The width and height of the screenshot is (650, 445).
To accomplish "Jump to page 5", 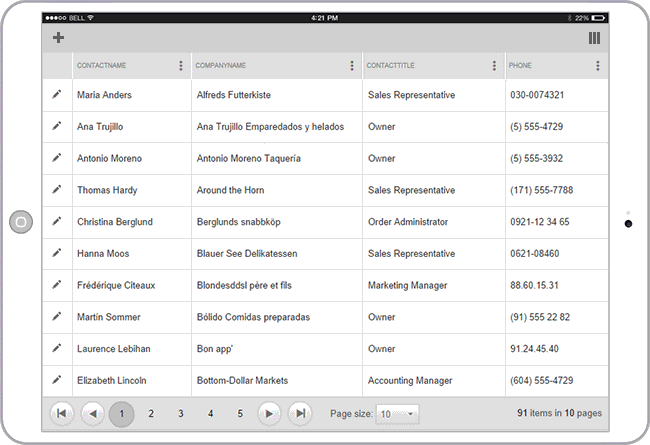I will 240,413.
